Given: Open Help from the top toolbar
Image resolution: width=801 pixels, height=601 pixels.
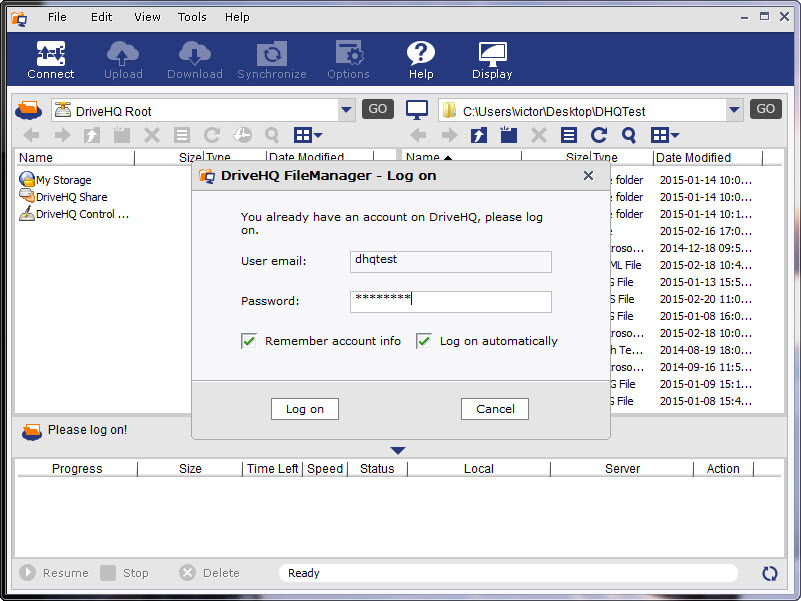Looking at the screenshot, I should pyautogui.click(x=421, y=60).
